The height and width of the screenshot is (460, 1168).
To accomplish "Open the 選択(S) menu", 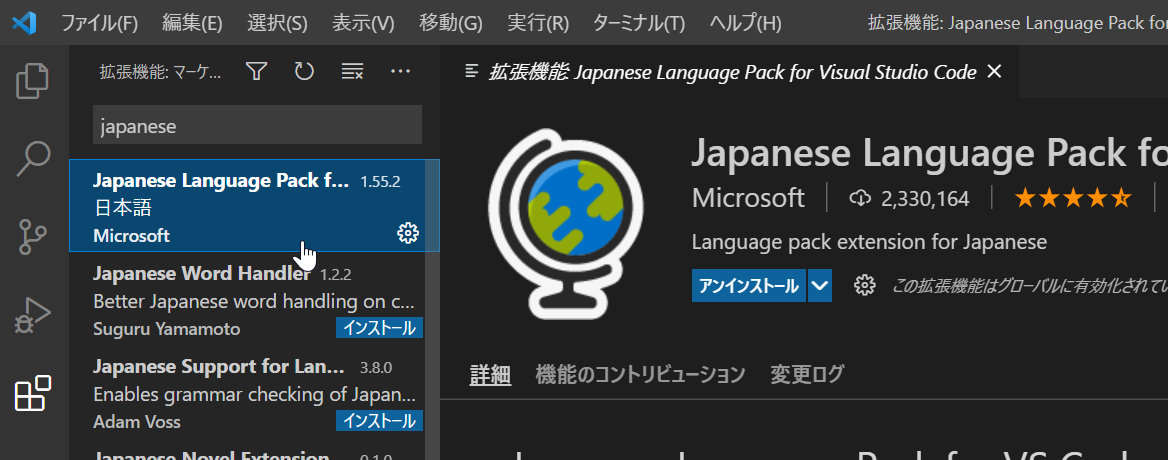I will (x=277, y=23).
